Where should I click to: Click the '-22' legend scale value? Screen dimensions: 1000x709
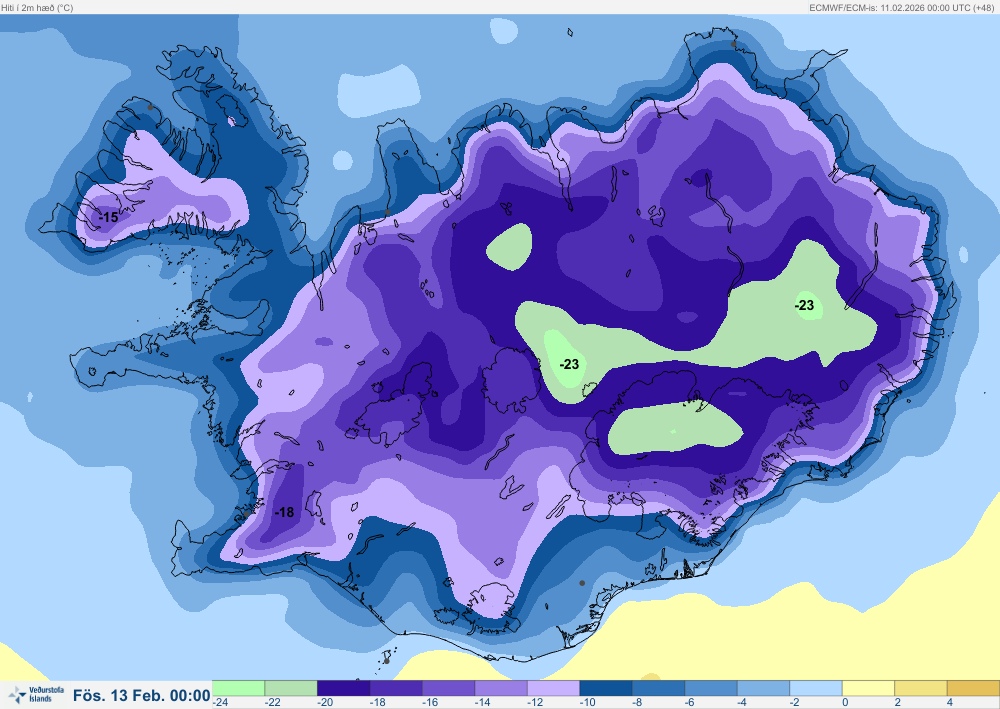click(x=273, y=703)
